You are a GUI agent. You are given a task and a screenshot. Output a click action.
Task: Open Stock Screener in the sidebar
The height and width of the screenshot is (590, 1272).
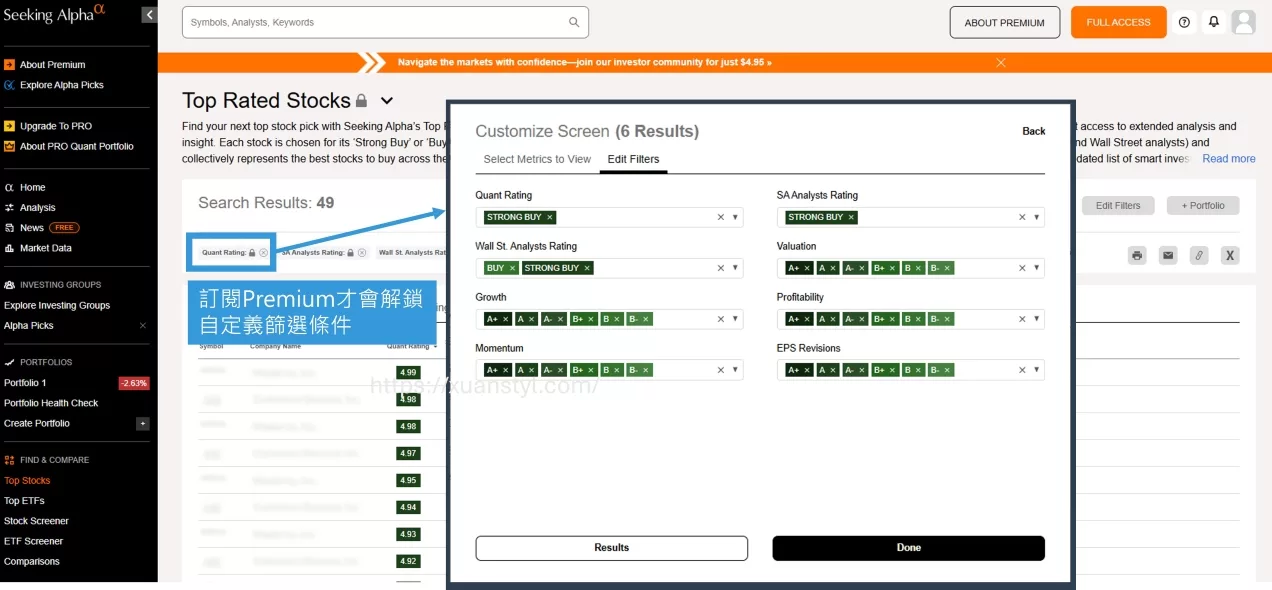point(36,521)
